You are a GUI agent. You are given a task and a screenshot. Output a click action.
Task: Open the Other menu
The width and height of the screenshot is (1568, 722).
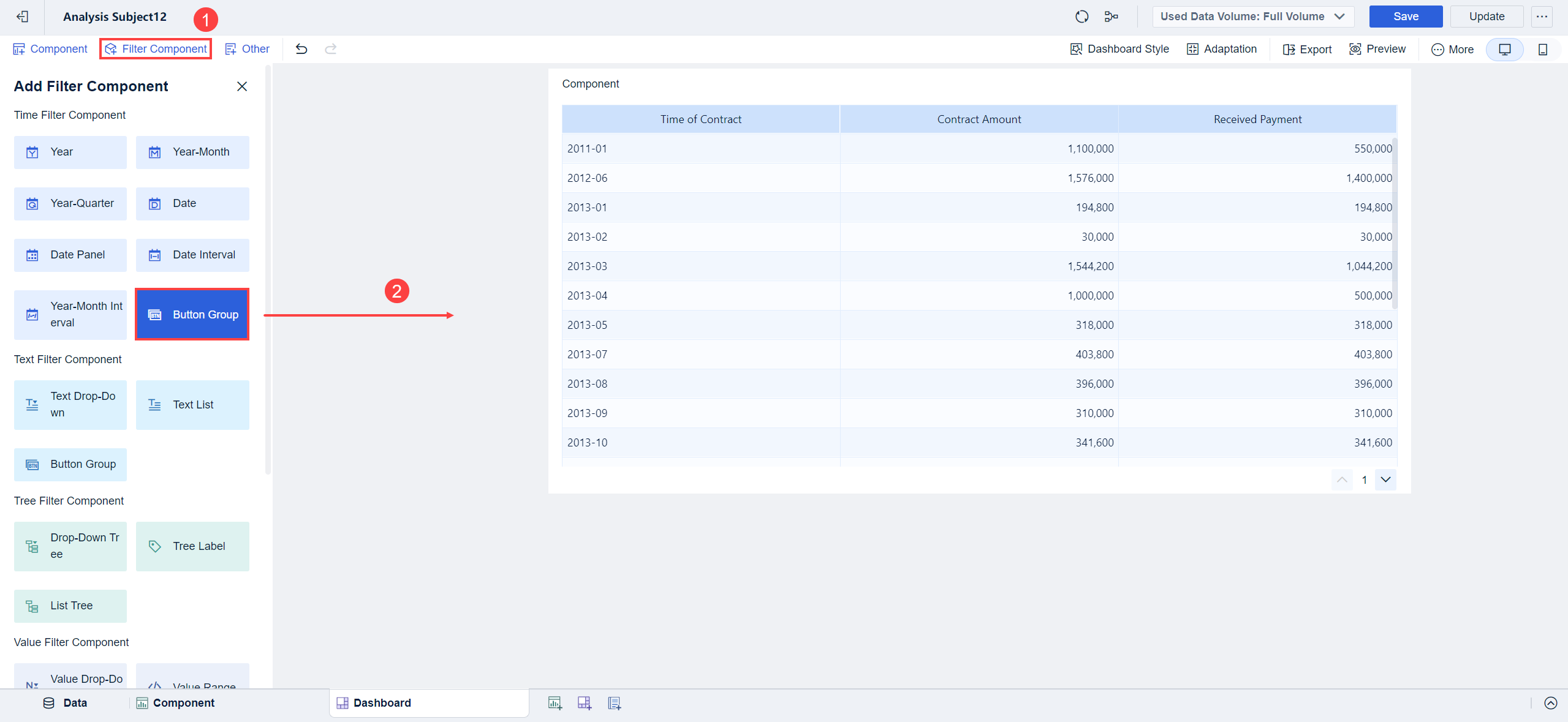point(247,48)
